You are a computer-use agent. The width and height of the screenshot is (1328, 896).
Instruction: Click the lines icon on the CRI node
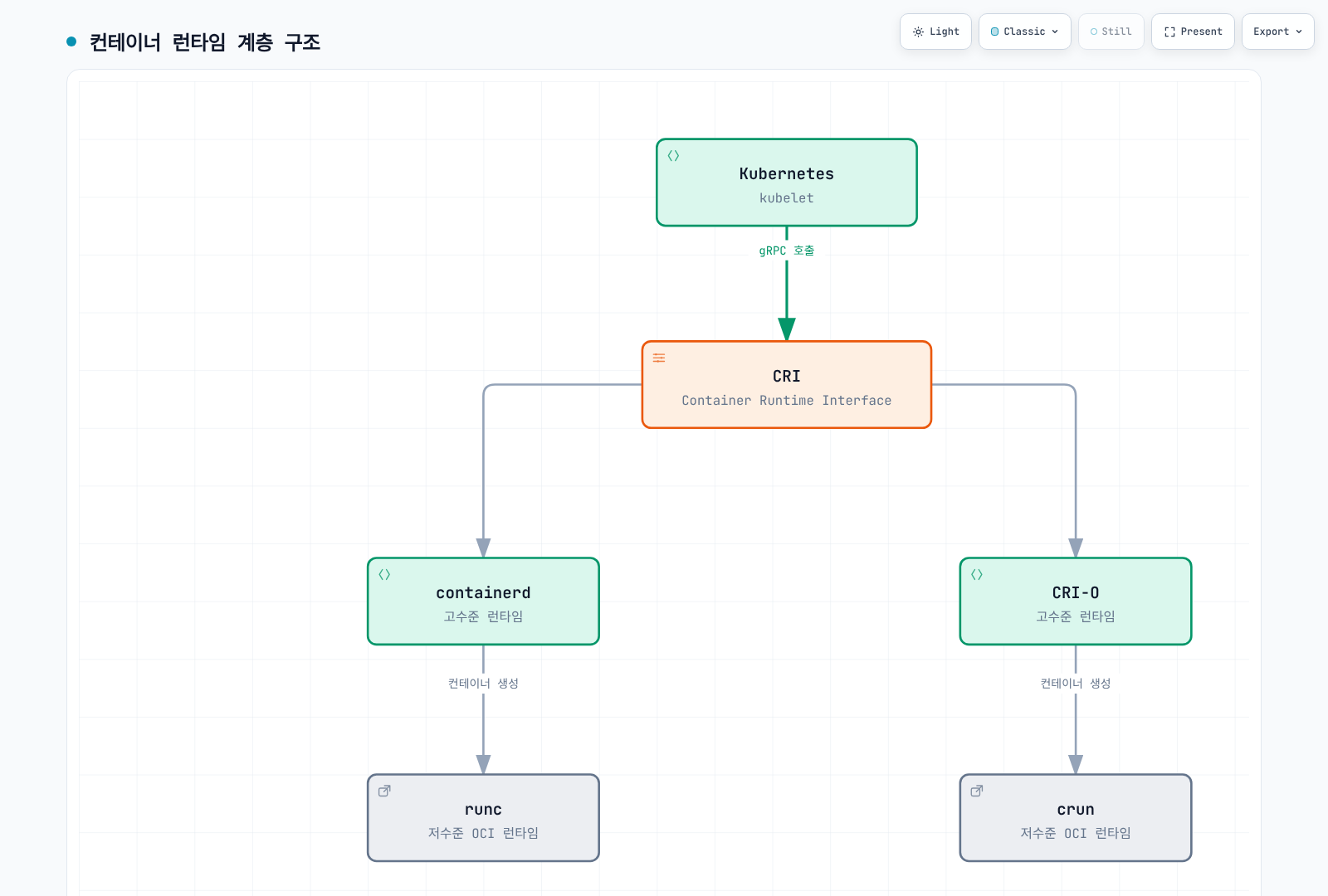pyautogui.click(x=659, y=358)
